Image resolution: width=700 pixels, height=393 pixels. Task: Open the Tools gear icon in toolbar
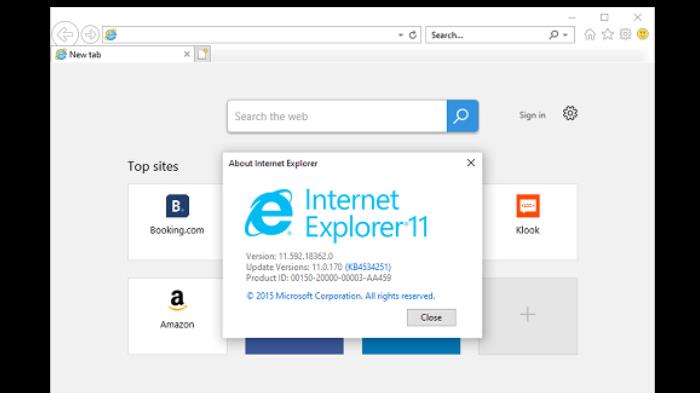click(x=625, y=34)
